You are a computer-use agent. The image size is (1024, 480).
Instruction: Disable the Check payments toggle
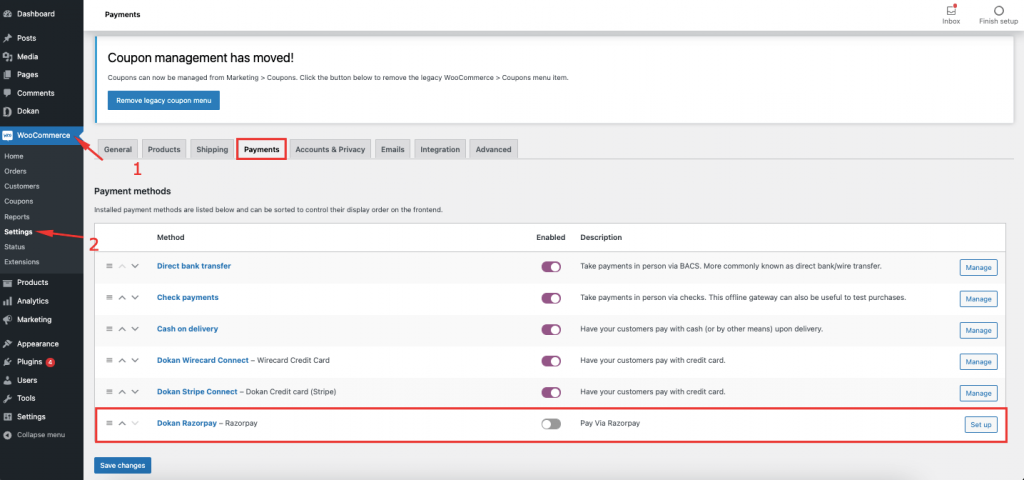[x=551, y=298]
